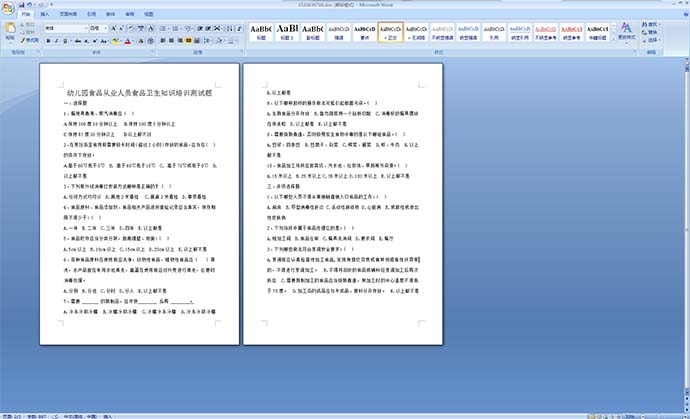Image resolution: width=690 pixels, height=419 pixels.
Task: Click the Paste icon
Action: click(9, 33)
